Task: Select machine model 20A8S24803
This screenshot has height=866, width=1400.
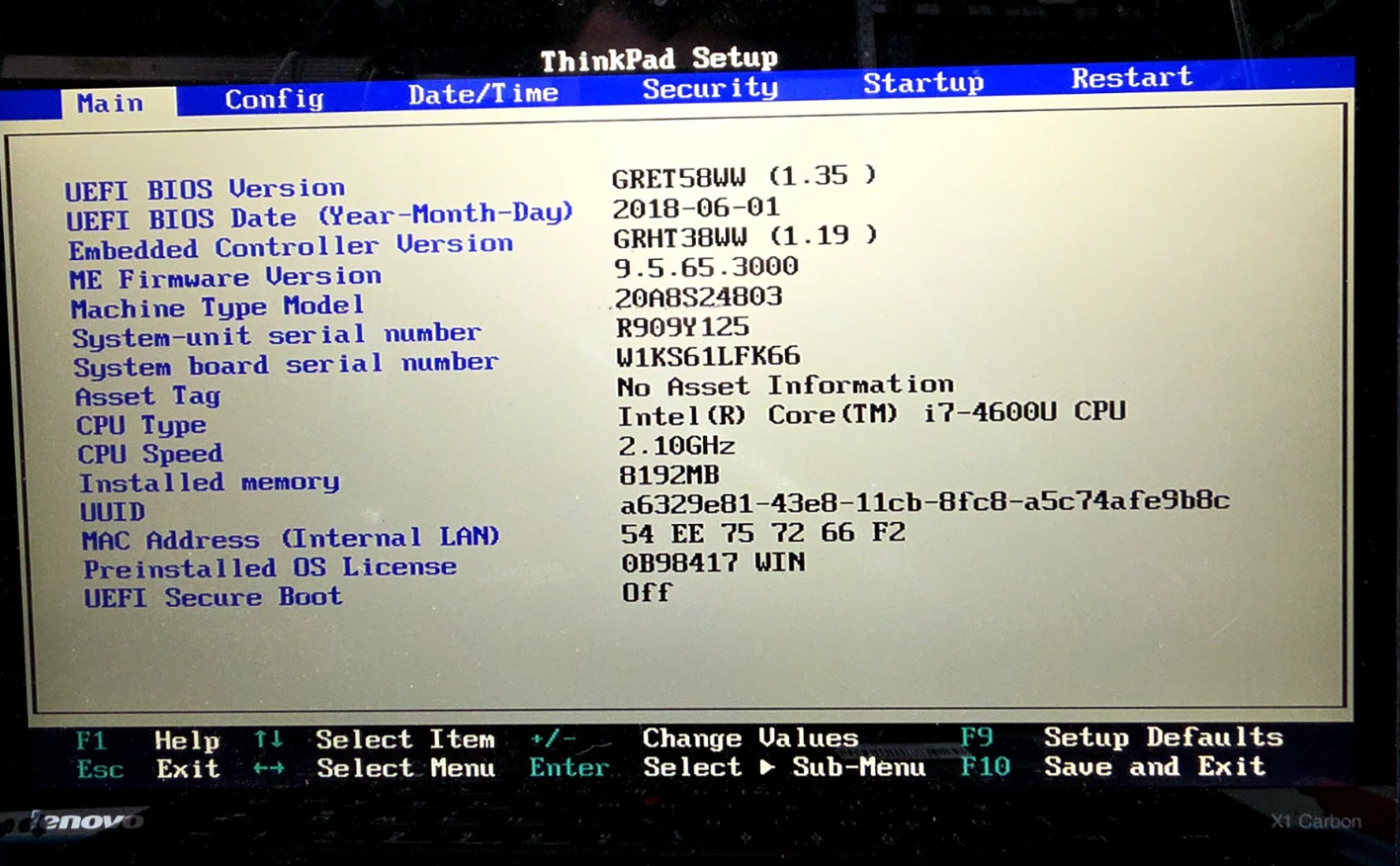Action: tap(699, 297)
